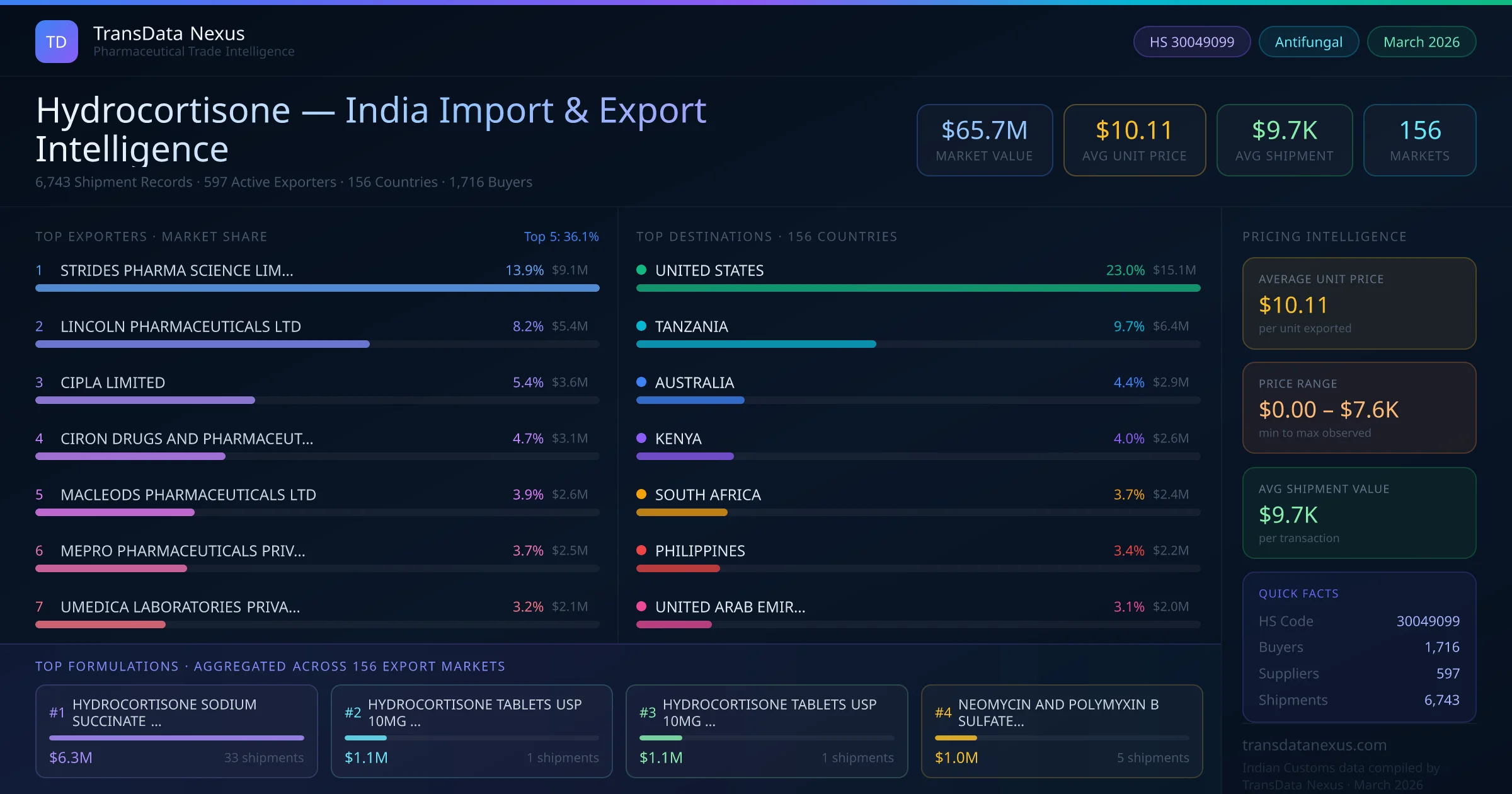The width and height of the screenshot is (1512, 794).
Task: Click the TD logo icon
Action: pyautogui.click(x=57, y=42)
